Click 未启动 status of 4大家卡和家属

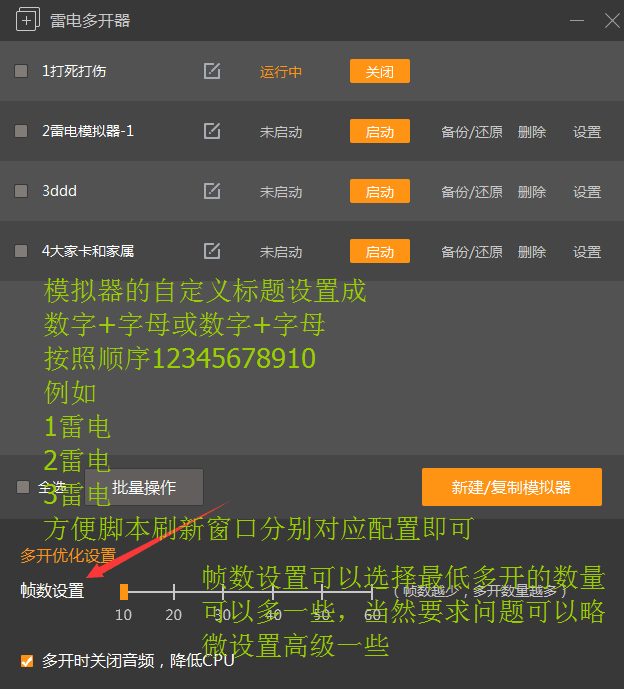tap(281, 252)
